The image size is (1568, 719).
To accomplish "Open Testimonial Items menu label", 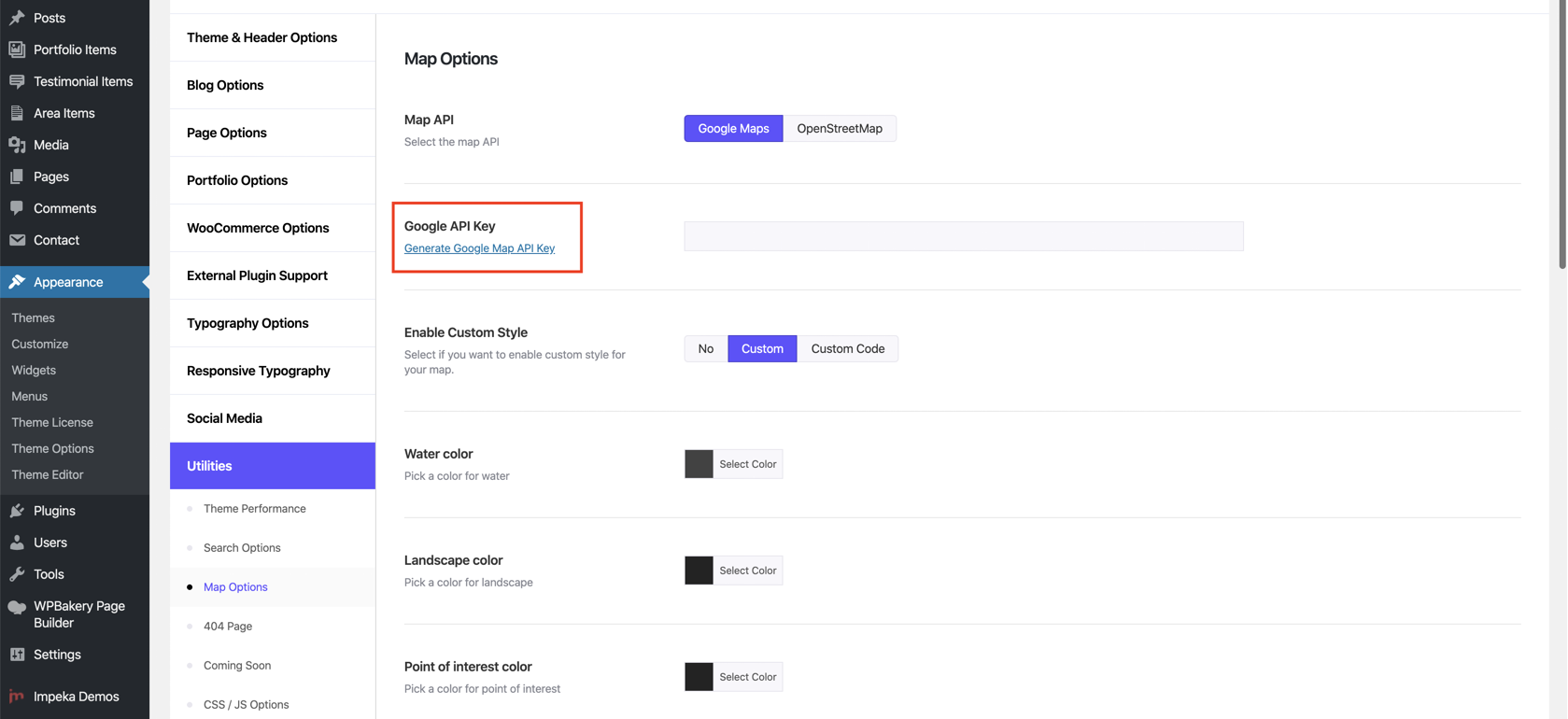I will 83,81.
